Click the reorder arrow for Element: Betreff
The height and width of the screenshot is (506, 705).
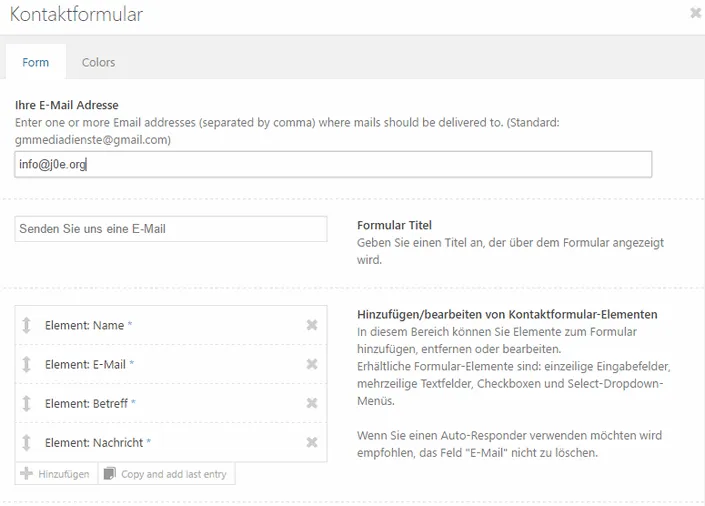(27, 403)
